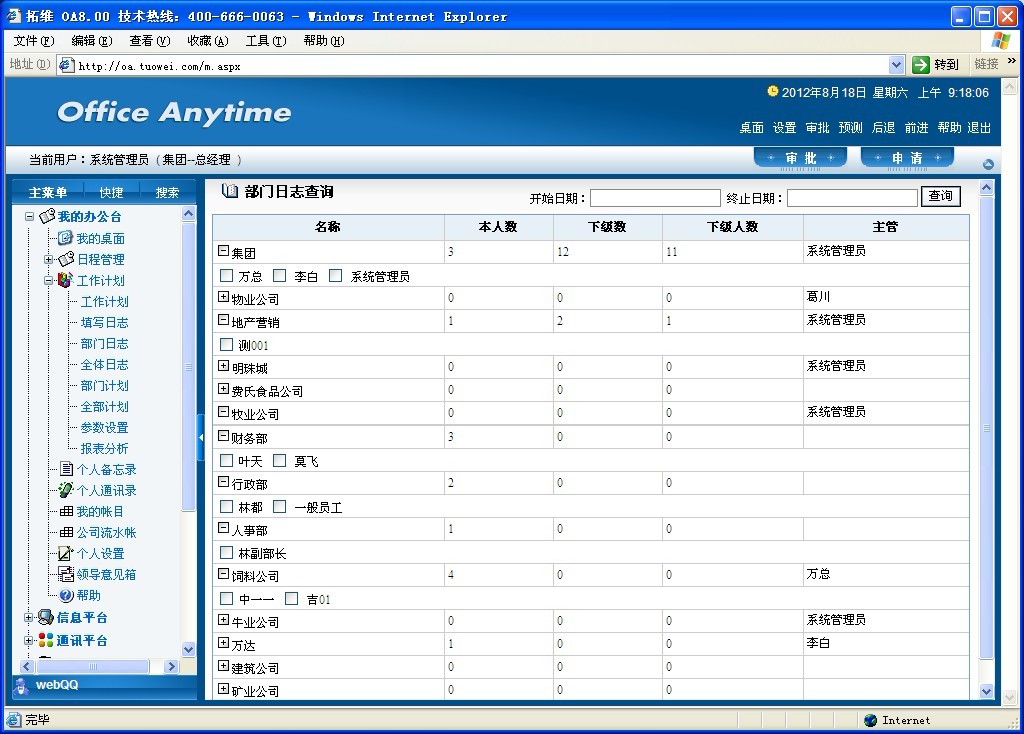Open the address bar URL dropdown

click(x=896, y=64)
